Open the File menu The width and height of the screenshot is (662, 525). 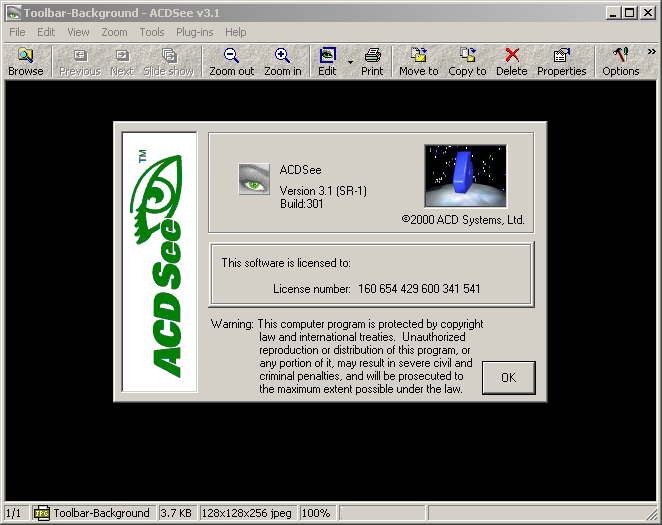pyautogui.click(x=17, y=32)
